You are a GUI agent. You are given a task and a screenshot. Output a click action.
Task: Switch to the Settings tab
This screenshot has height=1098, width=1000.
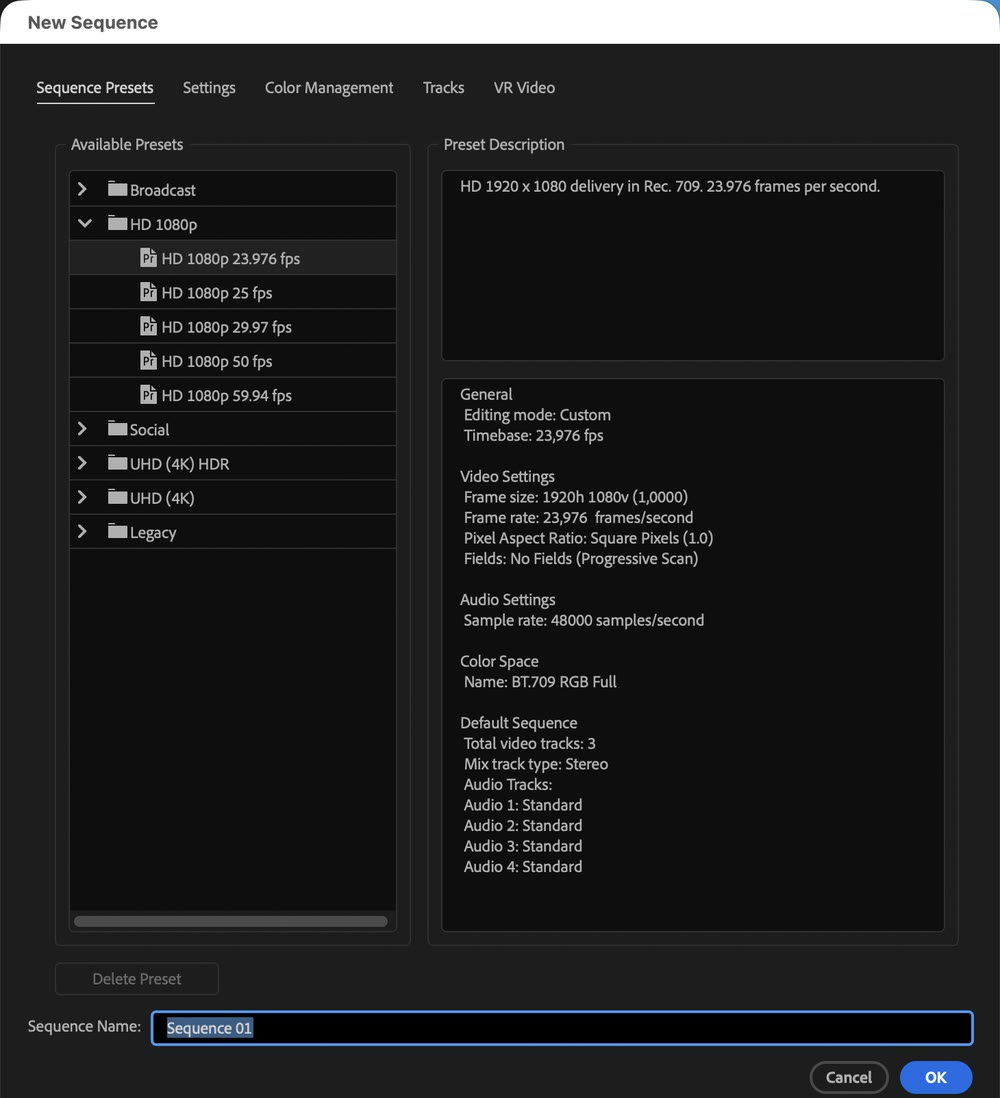[x=209, y=88]
